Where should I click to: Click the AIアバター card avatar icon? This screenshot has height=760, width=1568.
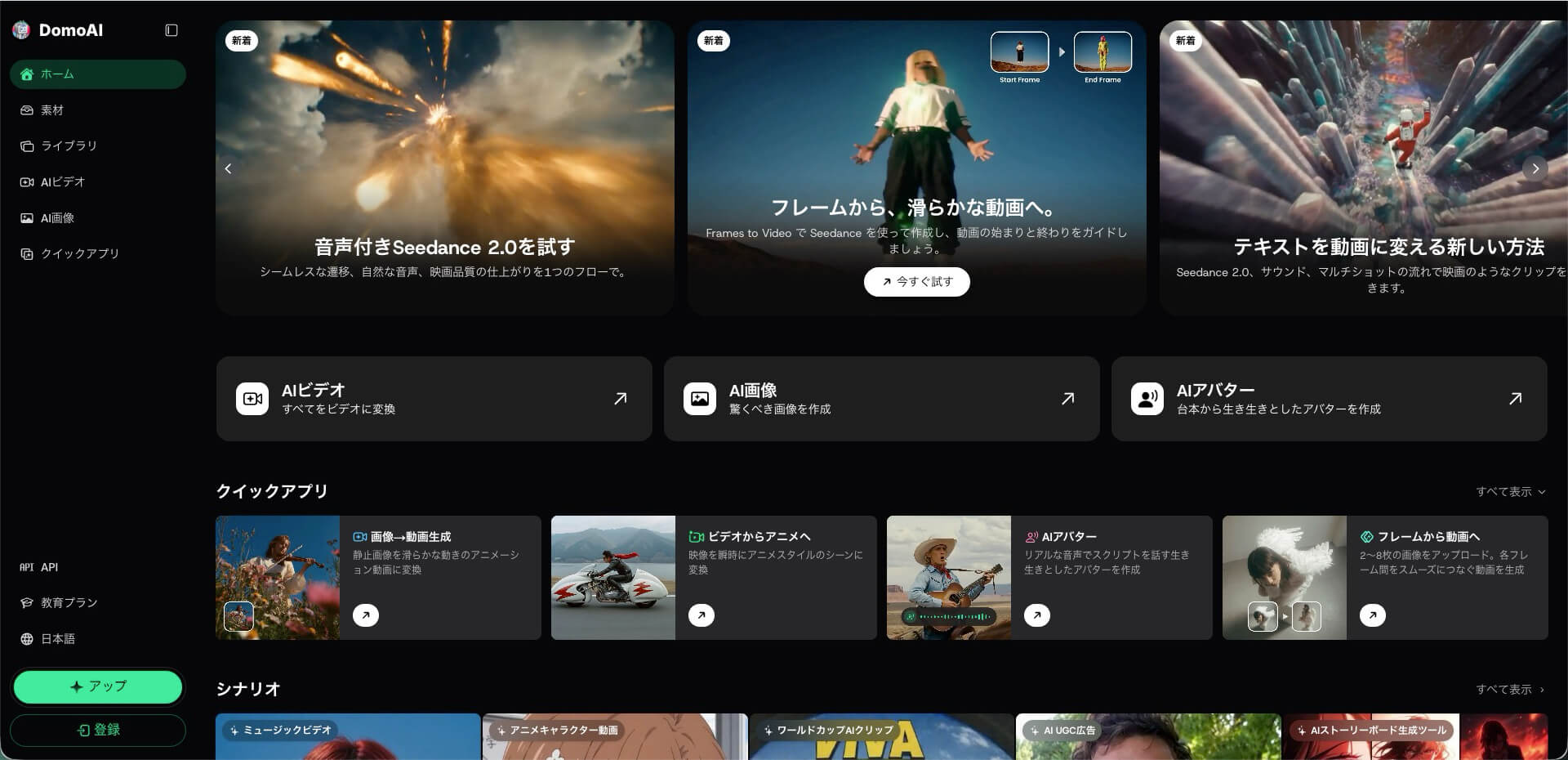pos(1147,399)
